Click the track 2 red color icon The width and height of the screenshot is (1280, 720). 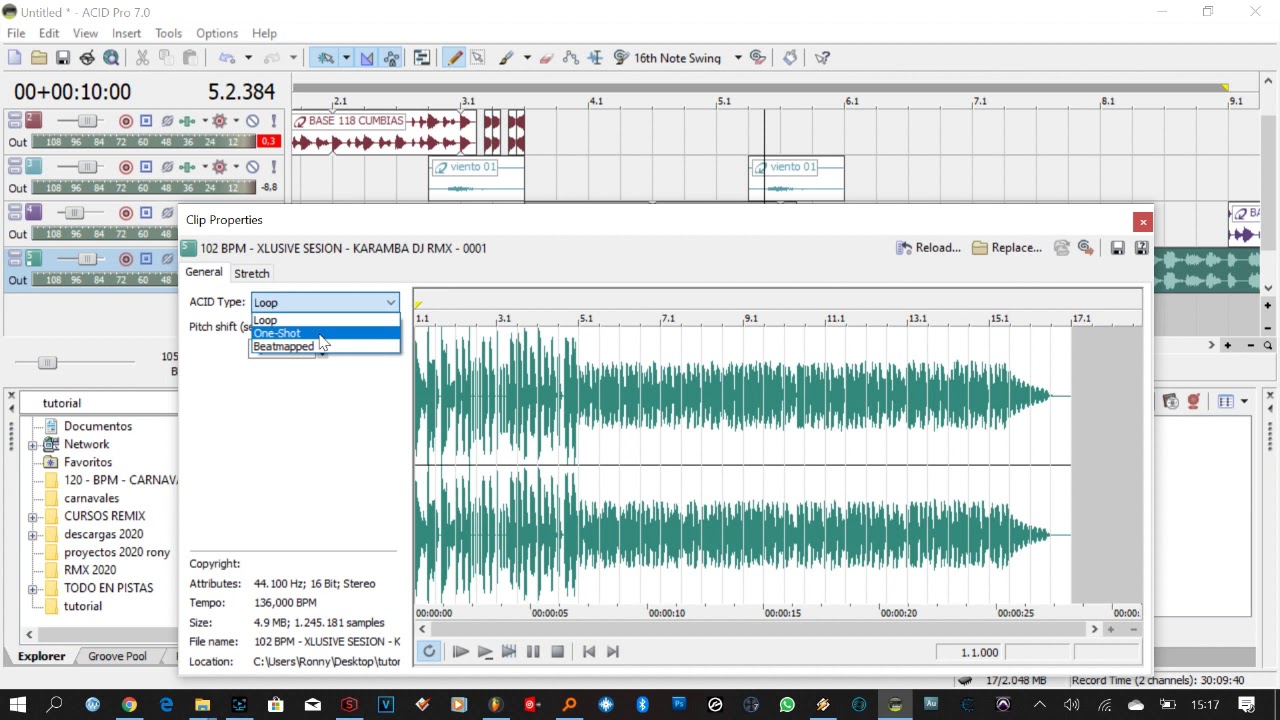[34, 120]
